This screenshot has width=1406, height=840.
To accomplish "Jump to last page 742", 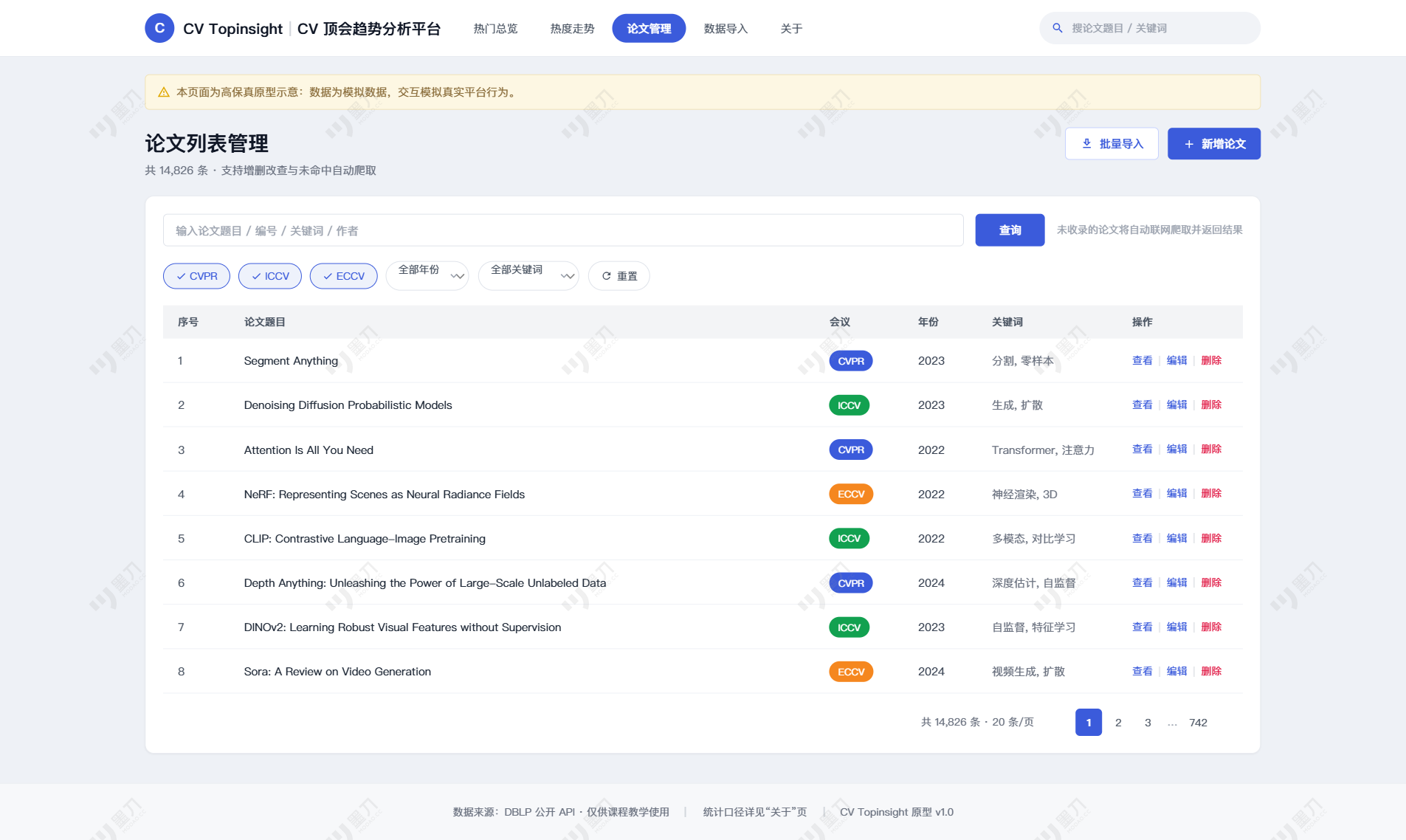I will [x=1198, y=723].
